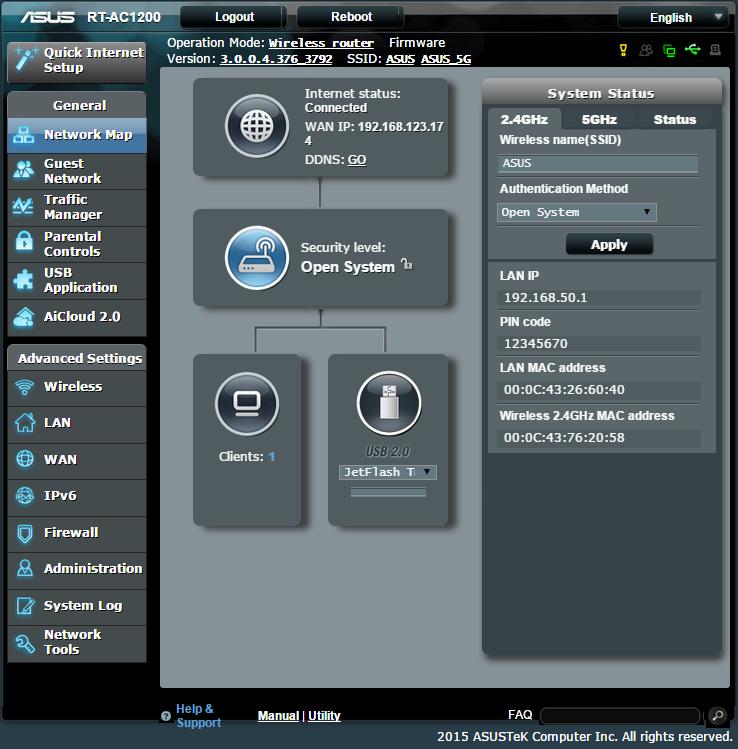Click the printer status icon in header

click(x=715, y=50)
